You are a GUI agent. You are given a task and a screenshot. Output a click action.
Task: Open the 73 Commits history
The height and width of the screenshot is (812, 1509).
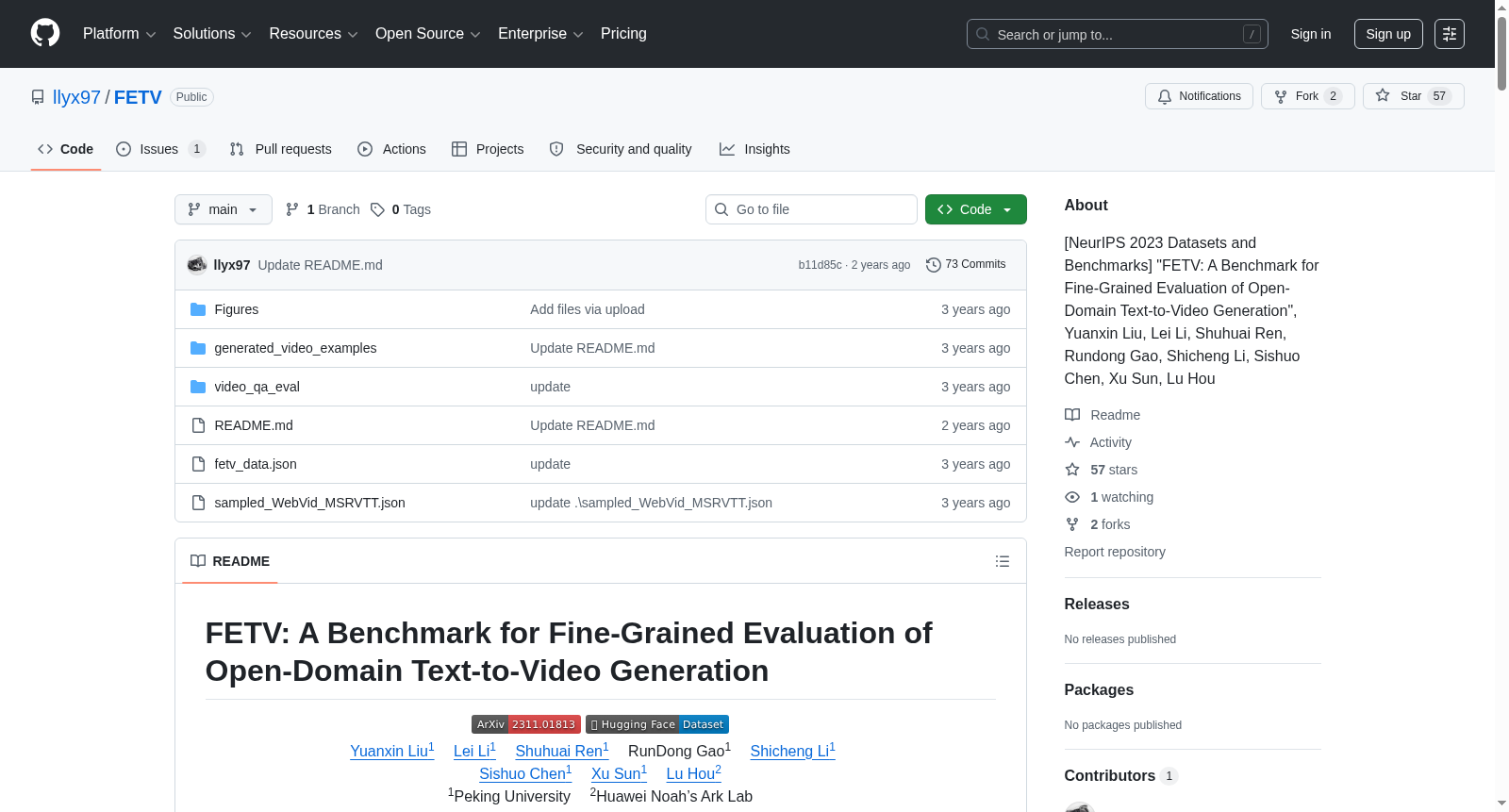[966, 265]
